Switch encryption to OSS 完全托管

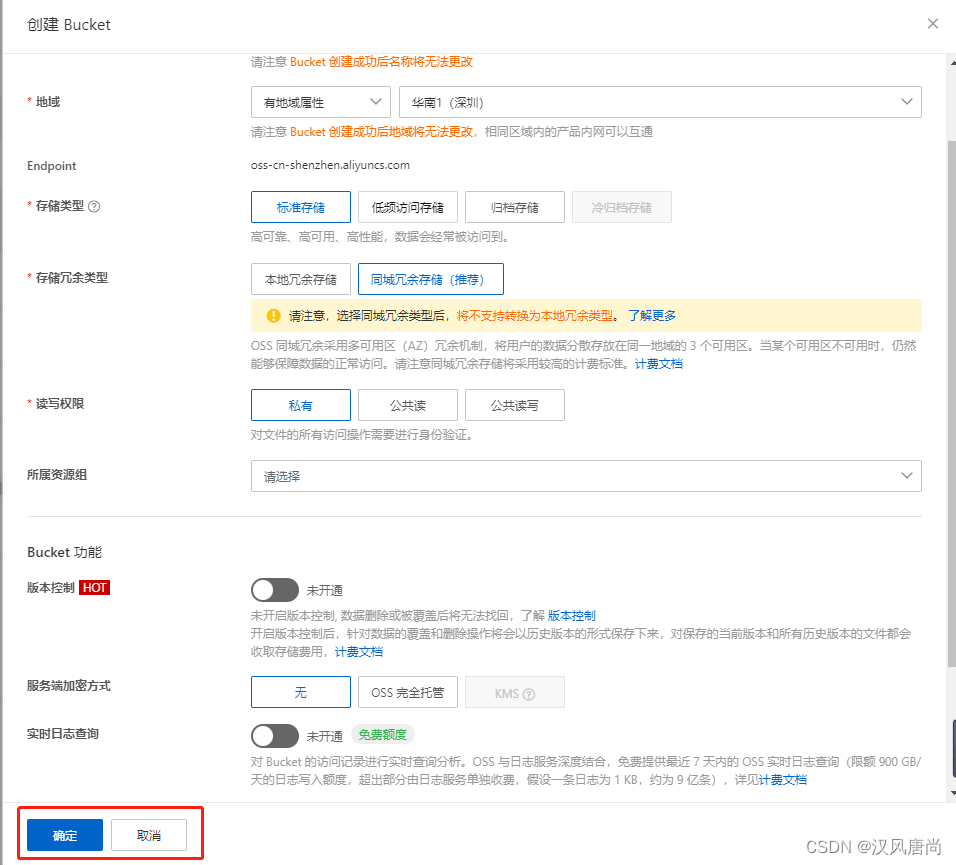pyautogui.click(x=407, y=692)
